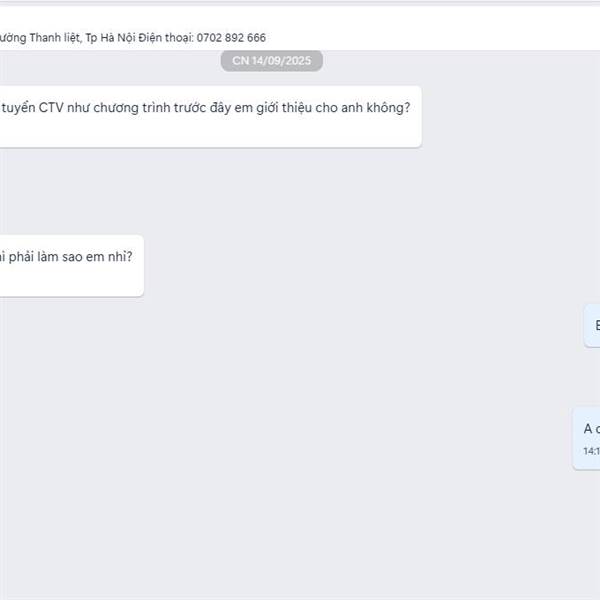Select the message asking 'phải làm sao em nhỉ?'

(72, 266)
